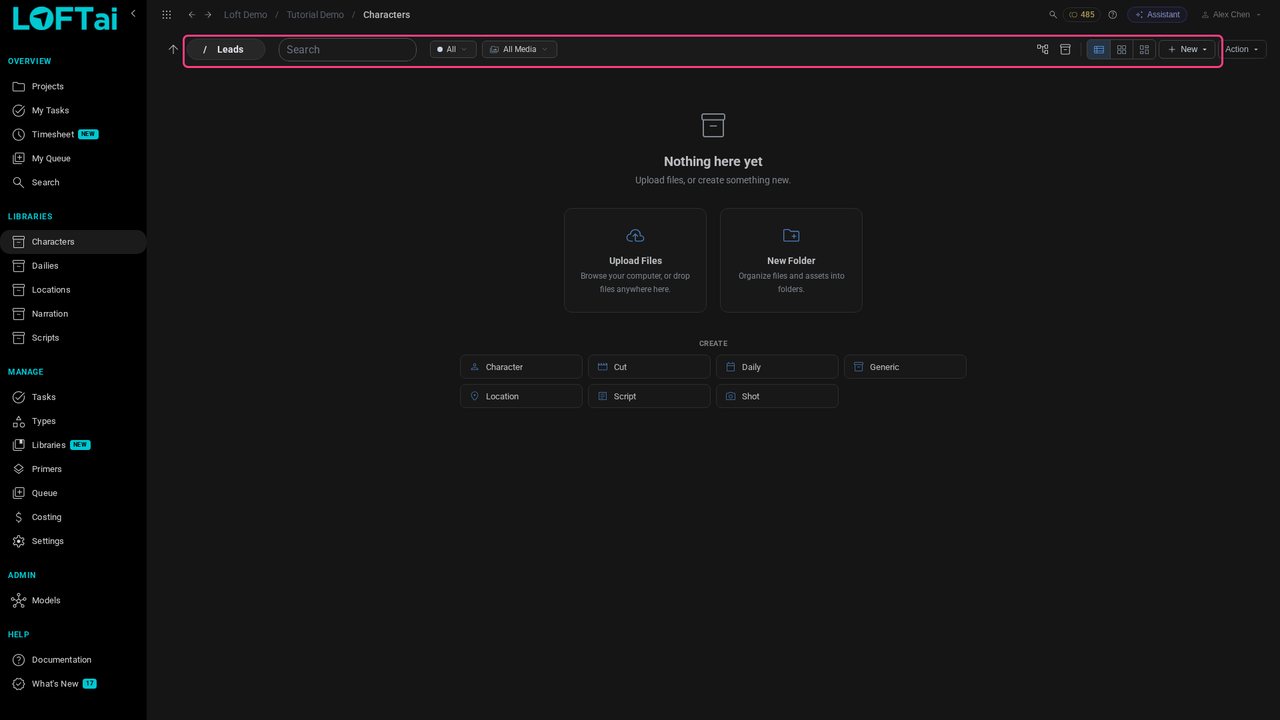Switch to the mixed tile view layout

[x=1144, y=49]
